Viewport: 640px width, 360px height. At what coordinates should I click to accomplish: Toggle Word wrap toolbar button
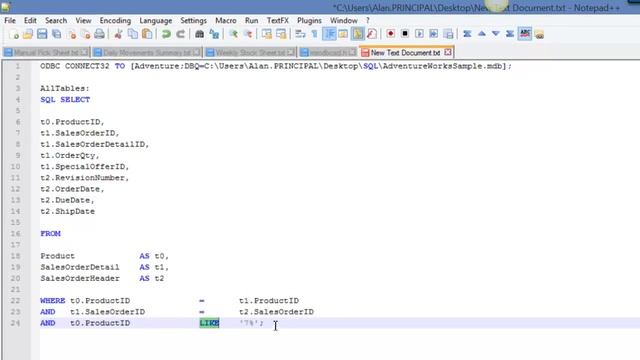pyautogui.click(x=300, y=34)
